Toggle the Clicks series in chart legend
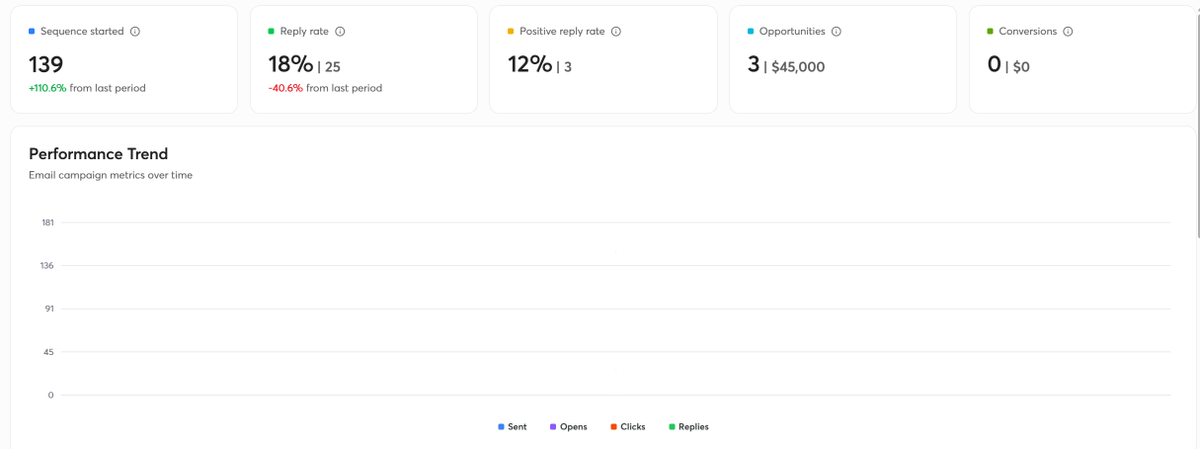1200x449 pixels. (x=628, y=427)
